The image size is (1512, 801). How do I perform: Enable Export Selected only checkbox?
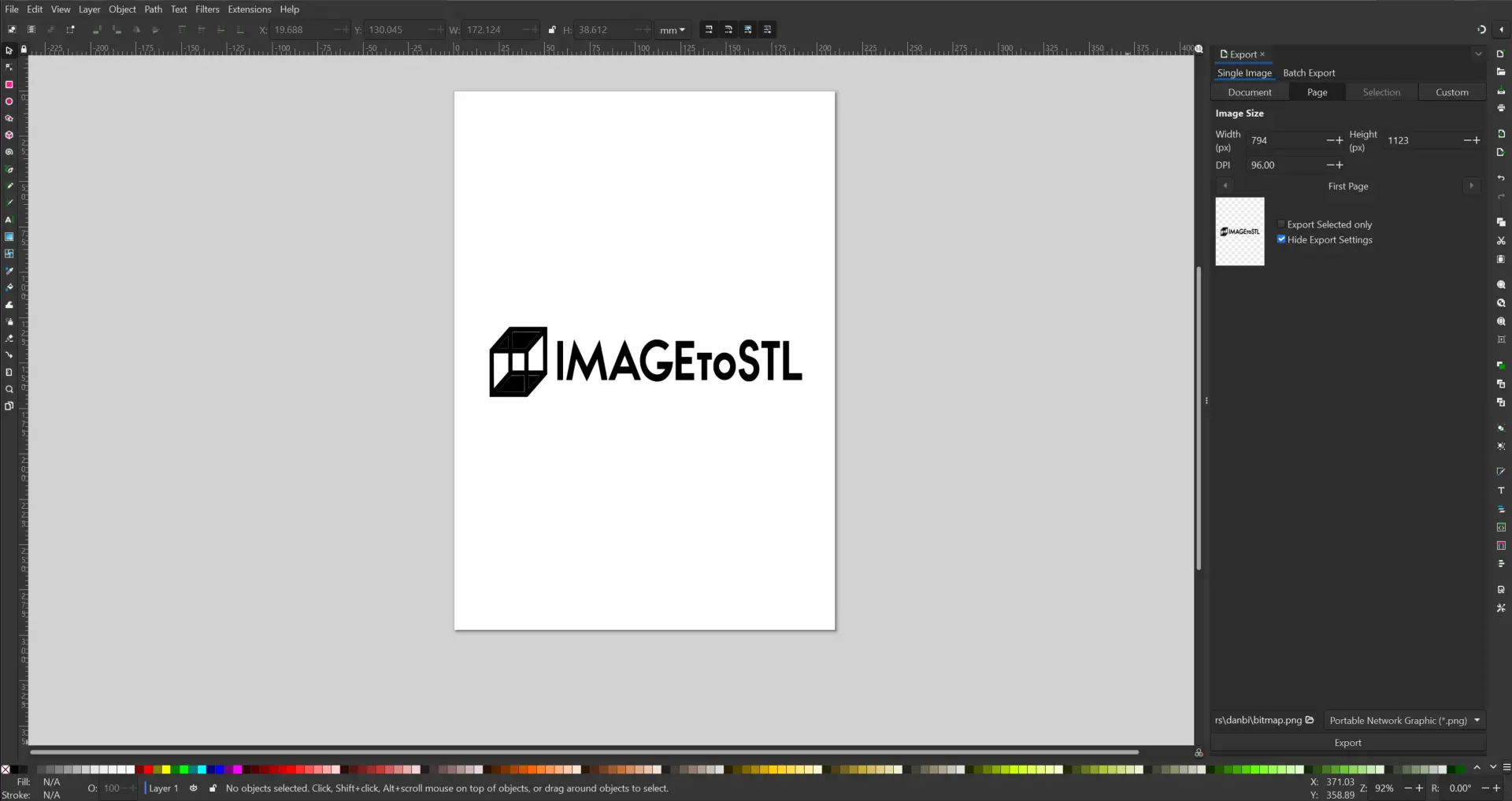tap(1281, 224)
